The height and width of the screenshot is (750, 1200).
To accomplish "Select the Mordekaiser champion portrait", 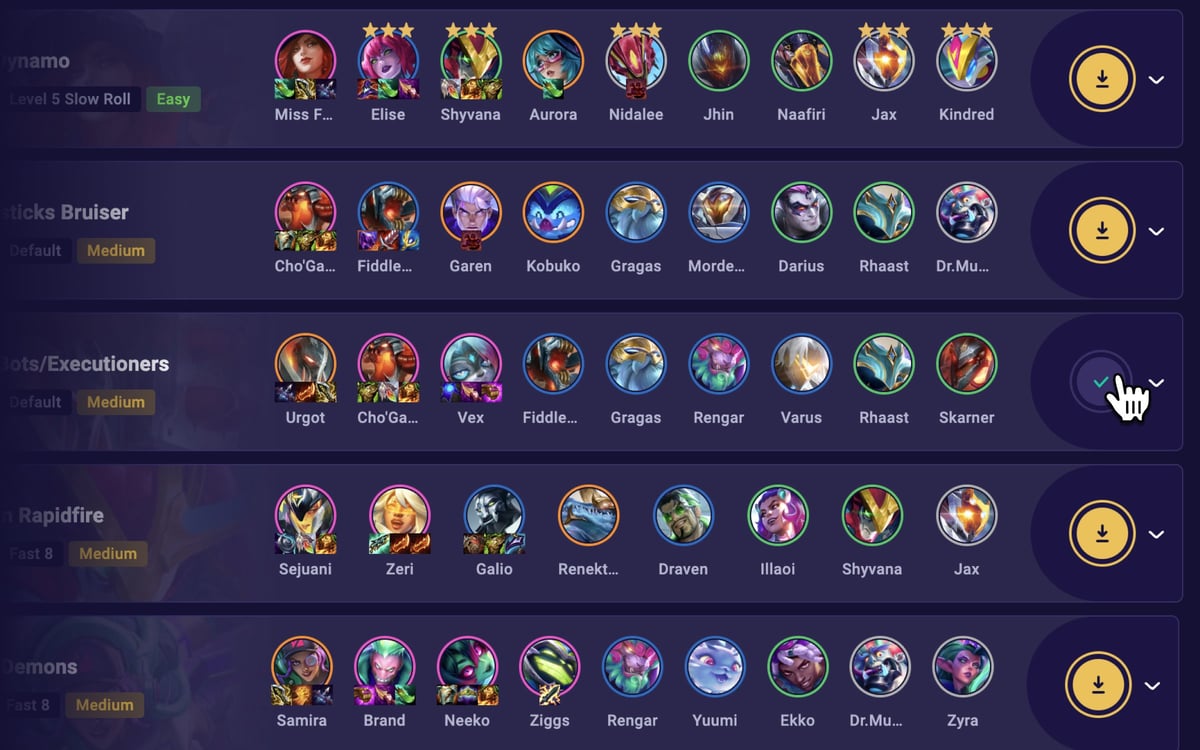I will 718,213.
